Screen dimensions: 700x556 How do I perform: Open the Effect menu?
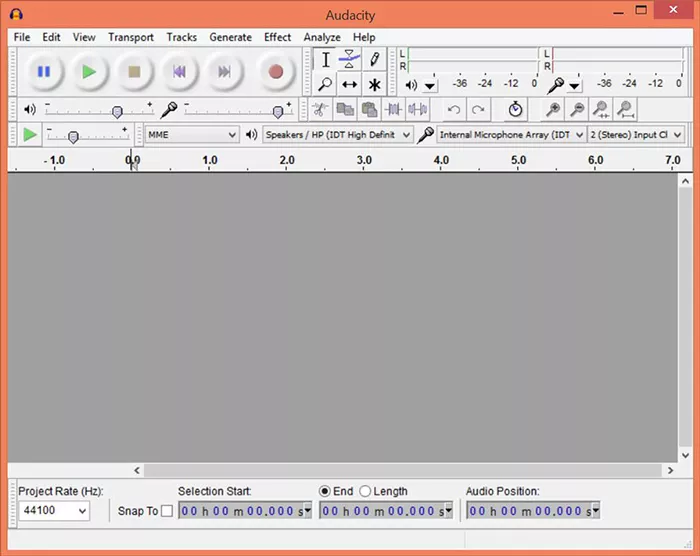[x=277, y=37]
